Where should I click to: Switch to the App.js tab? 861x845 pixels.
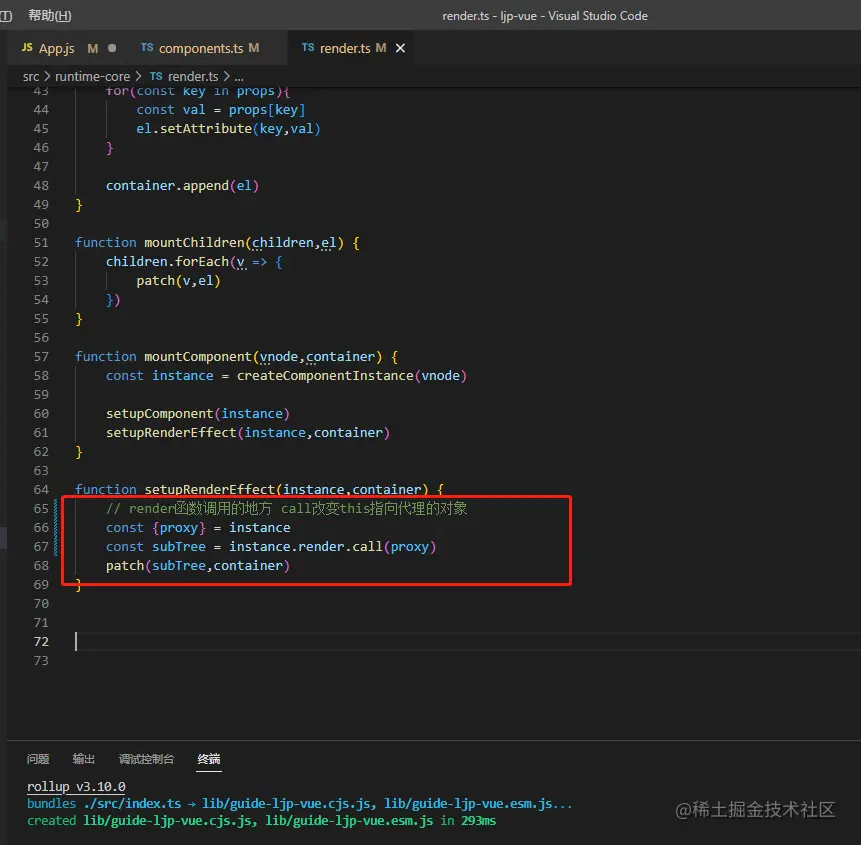click(57, 48)
